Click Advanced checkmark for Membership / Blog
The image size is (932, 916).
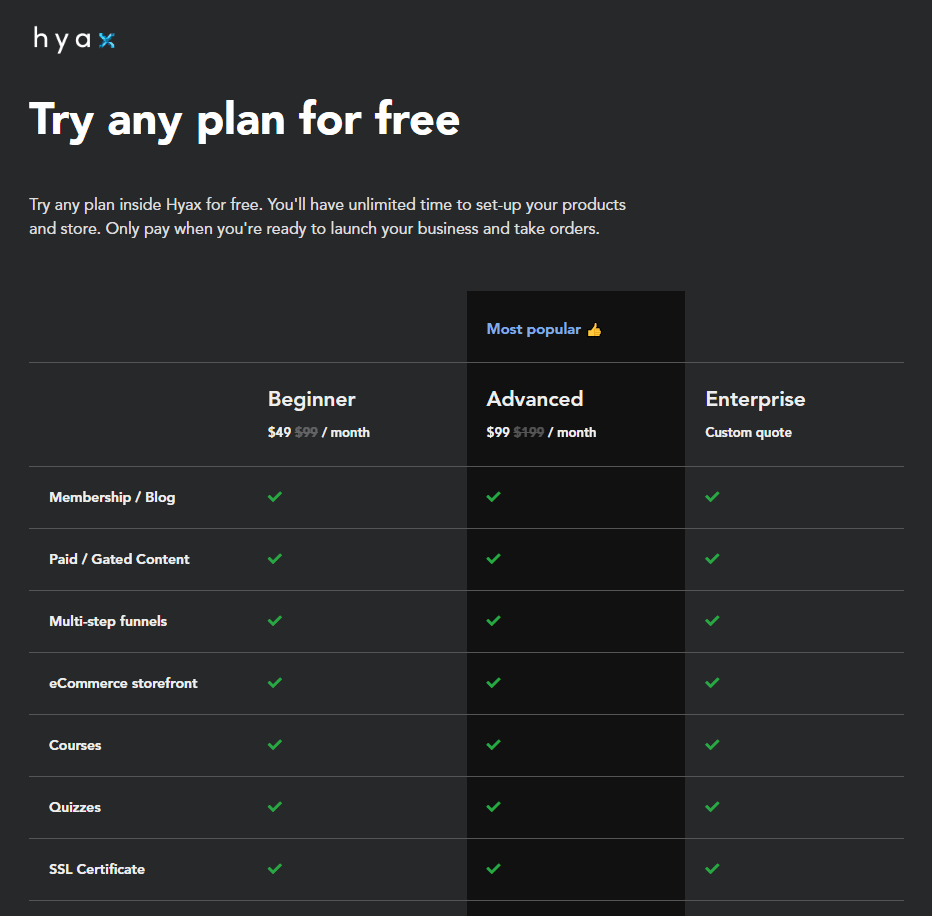pos(493,497)
